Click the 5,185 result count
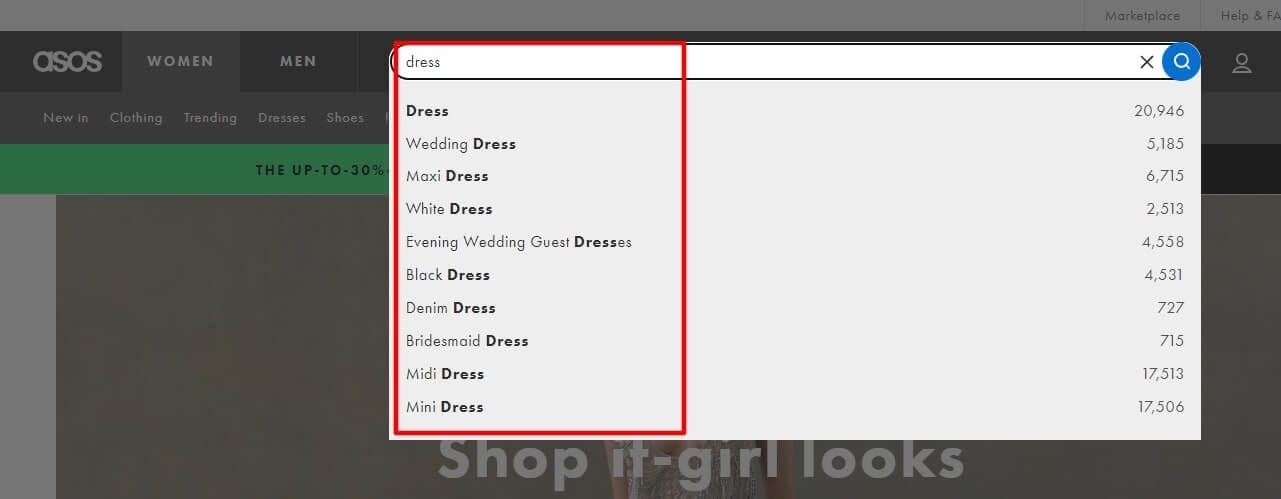Viewport: 1281px width, 499px height. 1165,144
